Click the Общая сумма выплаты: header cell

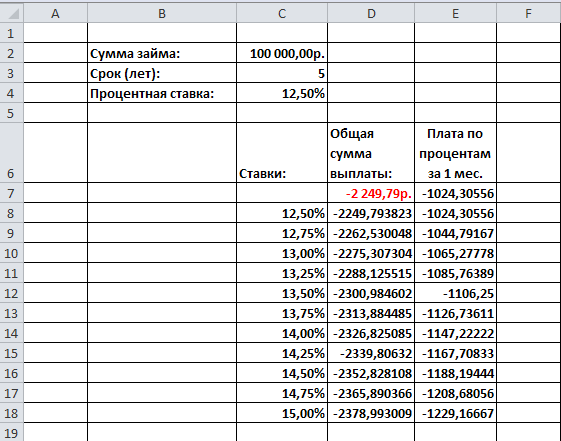click(371, 153)
